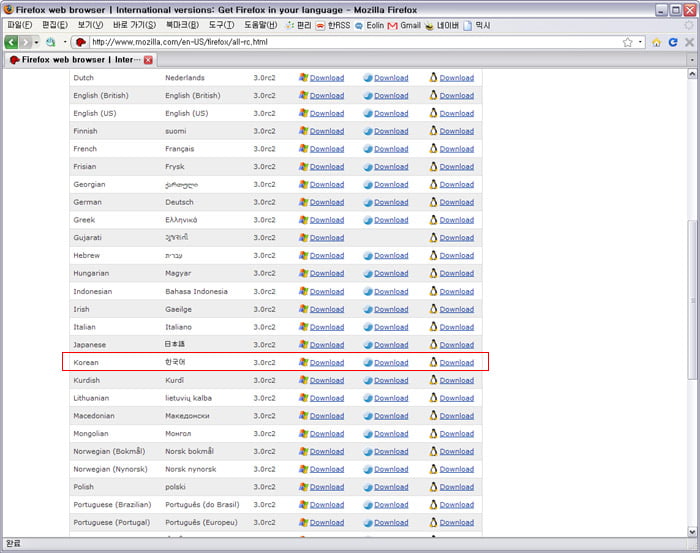The width and height of the screenshot is (700, 553).
Task: Click the Mac icon in the Italian row
Action: click(x=368, y=327)
